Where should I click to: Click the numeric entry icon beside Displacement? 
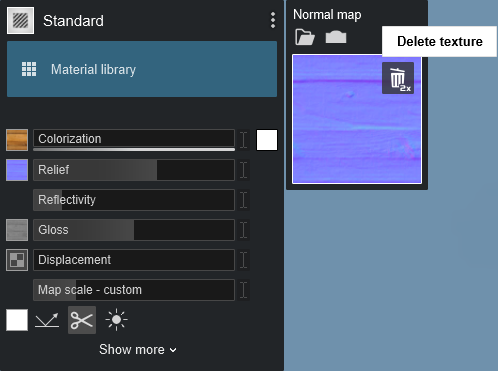(244, 260)
